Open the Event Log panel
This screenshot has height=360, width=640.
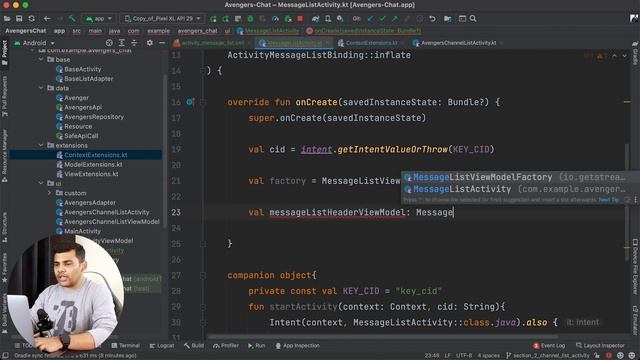(549, 346)
